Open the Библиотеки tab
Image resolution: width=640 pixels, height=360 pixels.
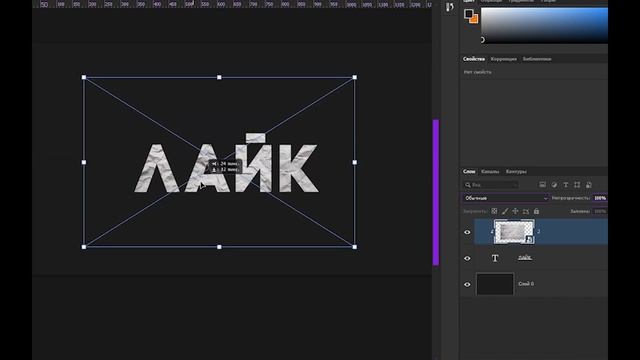pos(537,59)
